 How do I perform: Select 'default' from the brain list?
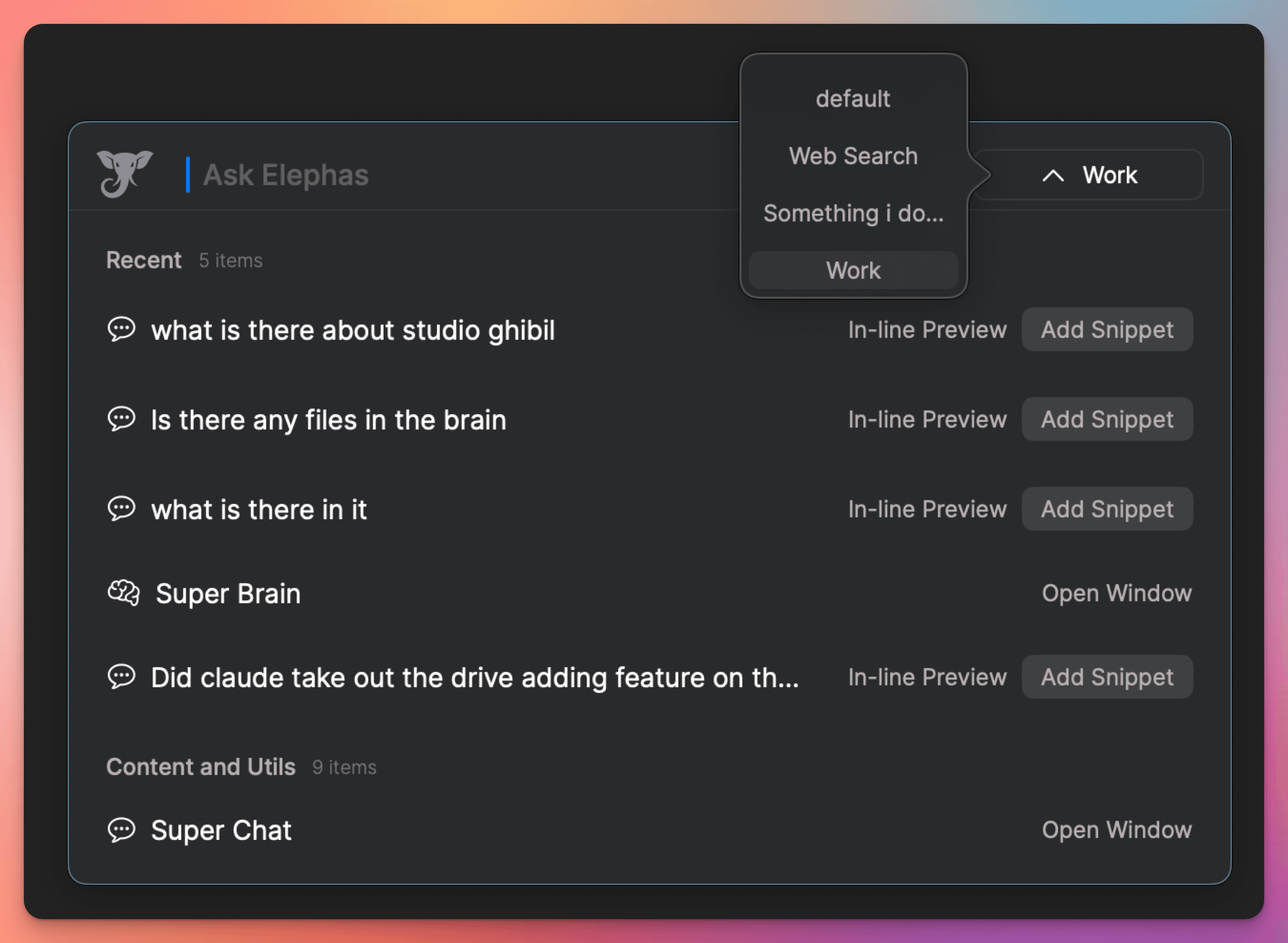tap(852, 99)
